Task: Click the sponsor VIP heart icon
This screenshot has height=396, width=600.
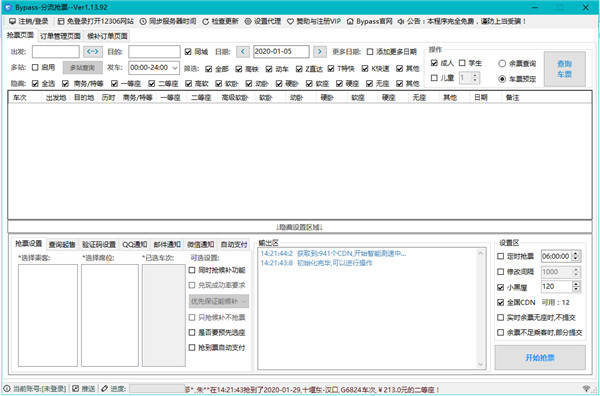Action: pyautogui.click(x=290, y=21)
